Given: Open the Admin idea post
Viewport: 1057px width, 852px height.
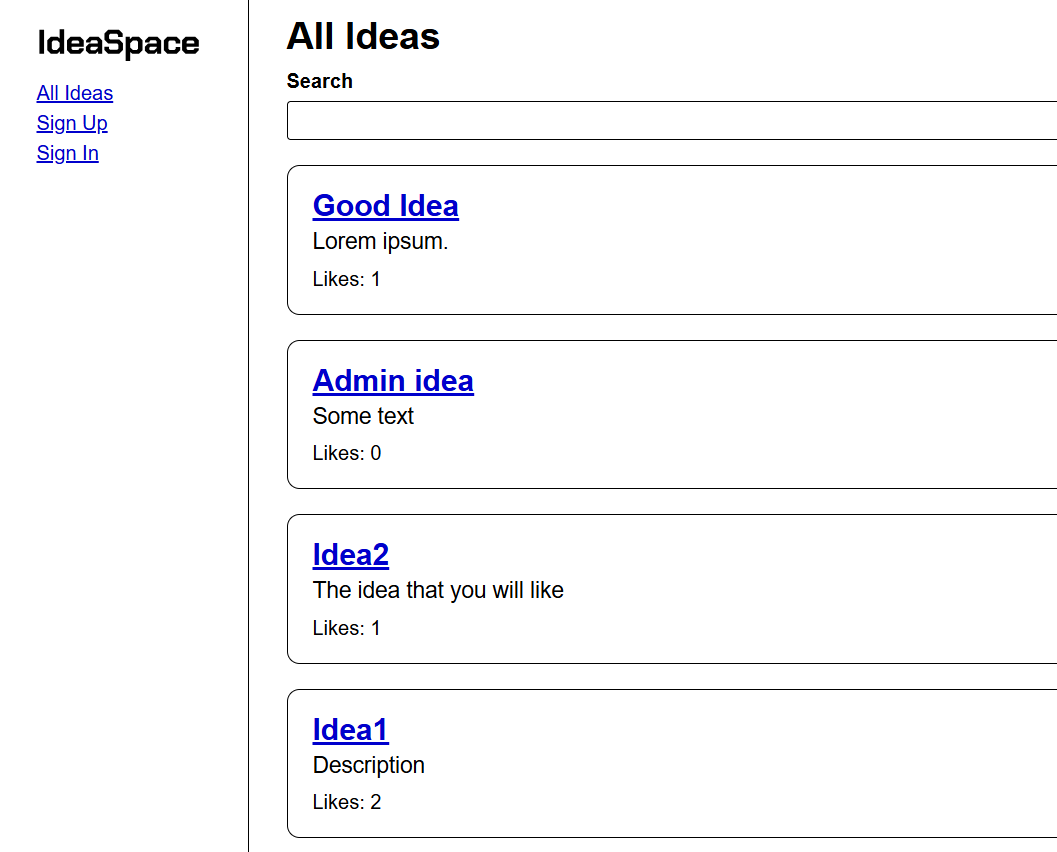Looking at the screenshot, I should point(393,380).
